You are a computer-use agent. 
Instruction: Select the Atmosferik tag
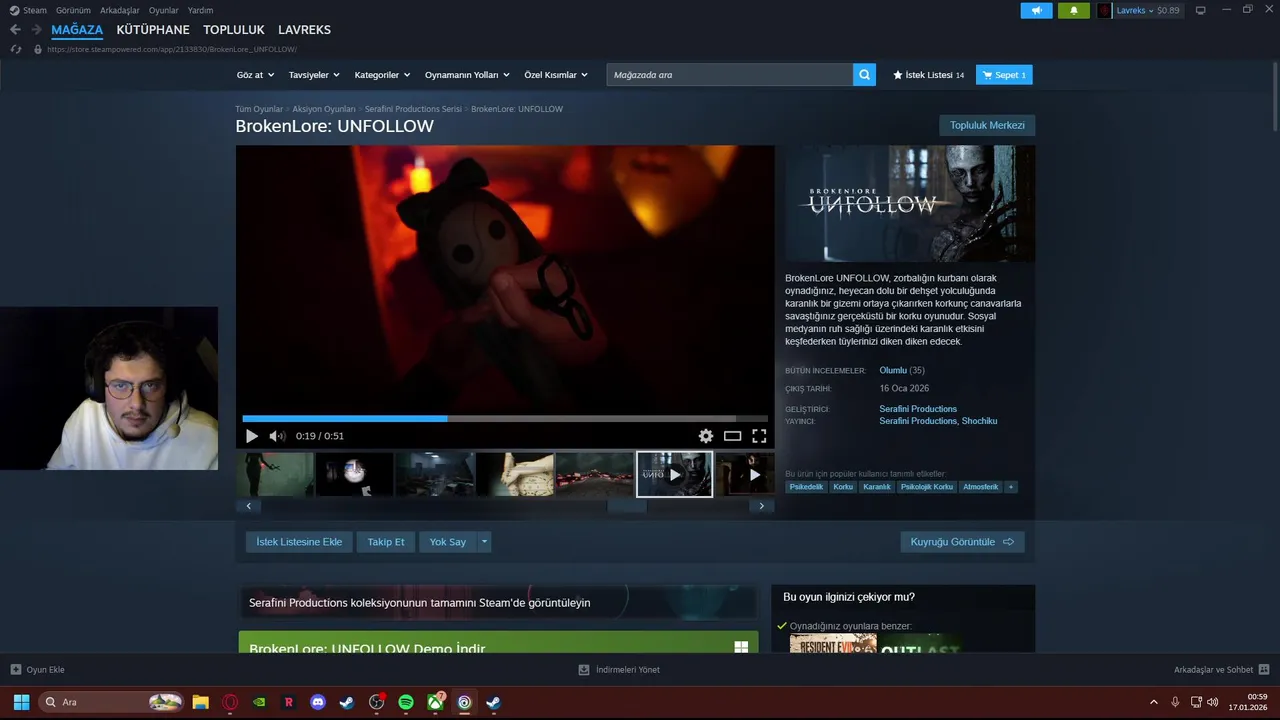pos(980,487)
